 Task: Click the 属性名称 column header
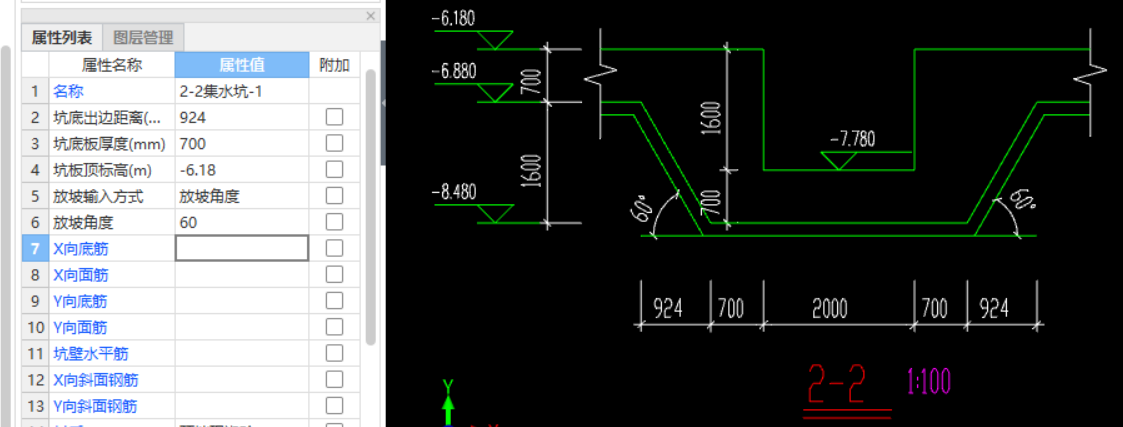point(112,65)
